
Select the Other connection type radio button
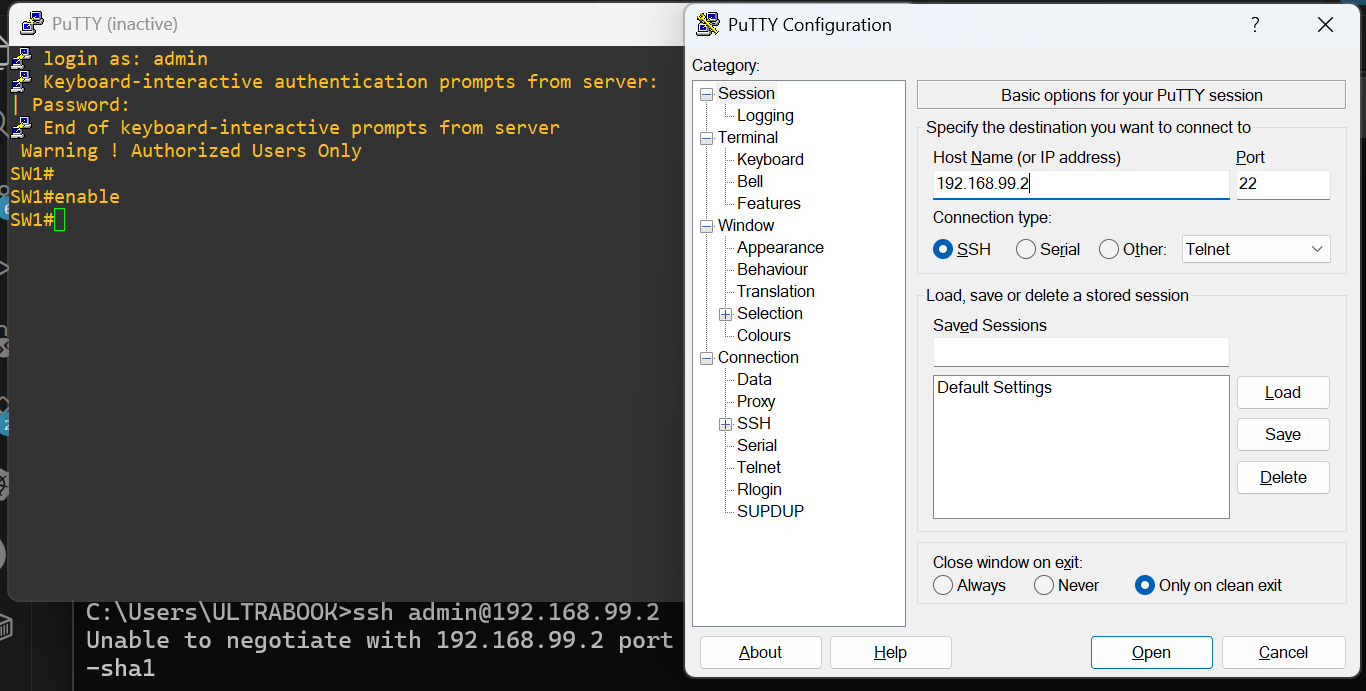(1109, 249)
